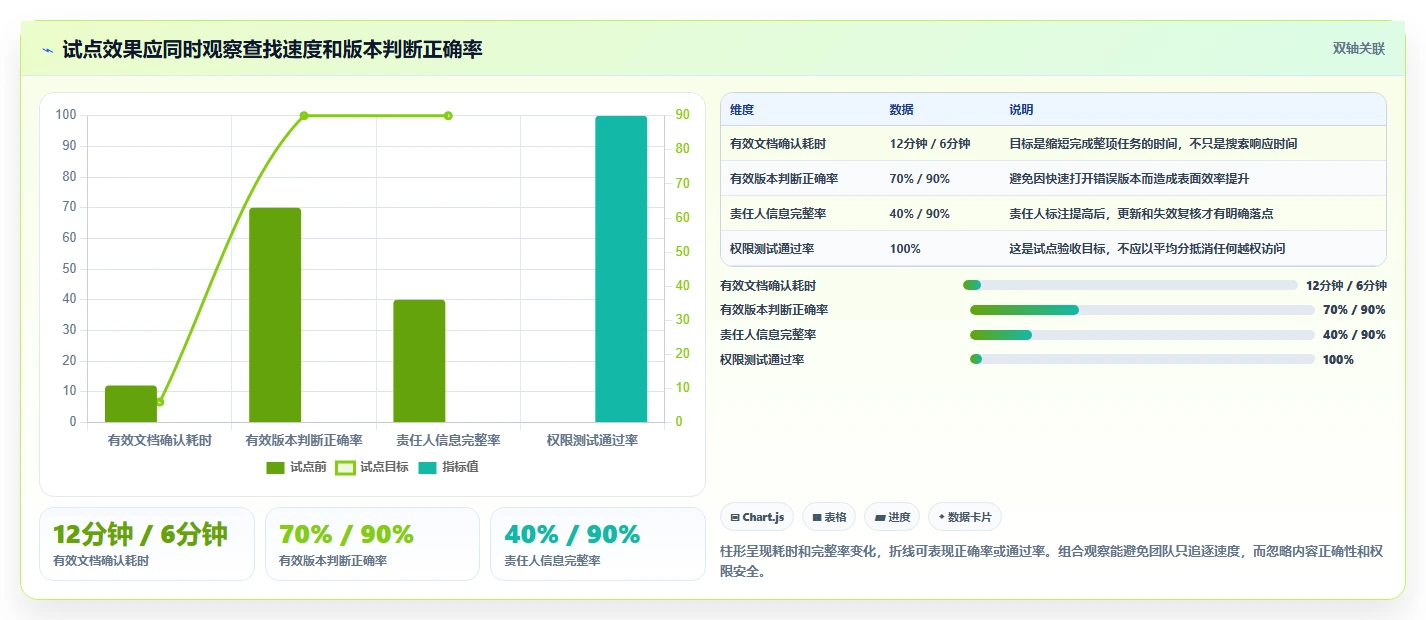
Task: Click the paragraph starting 柱形呈现耗时和完整率变化
Action: [1052, 561]
